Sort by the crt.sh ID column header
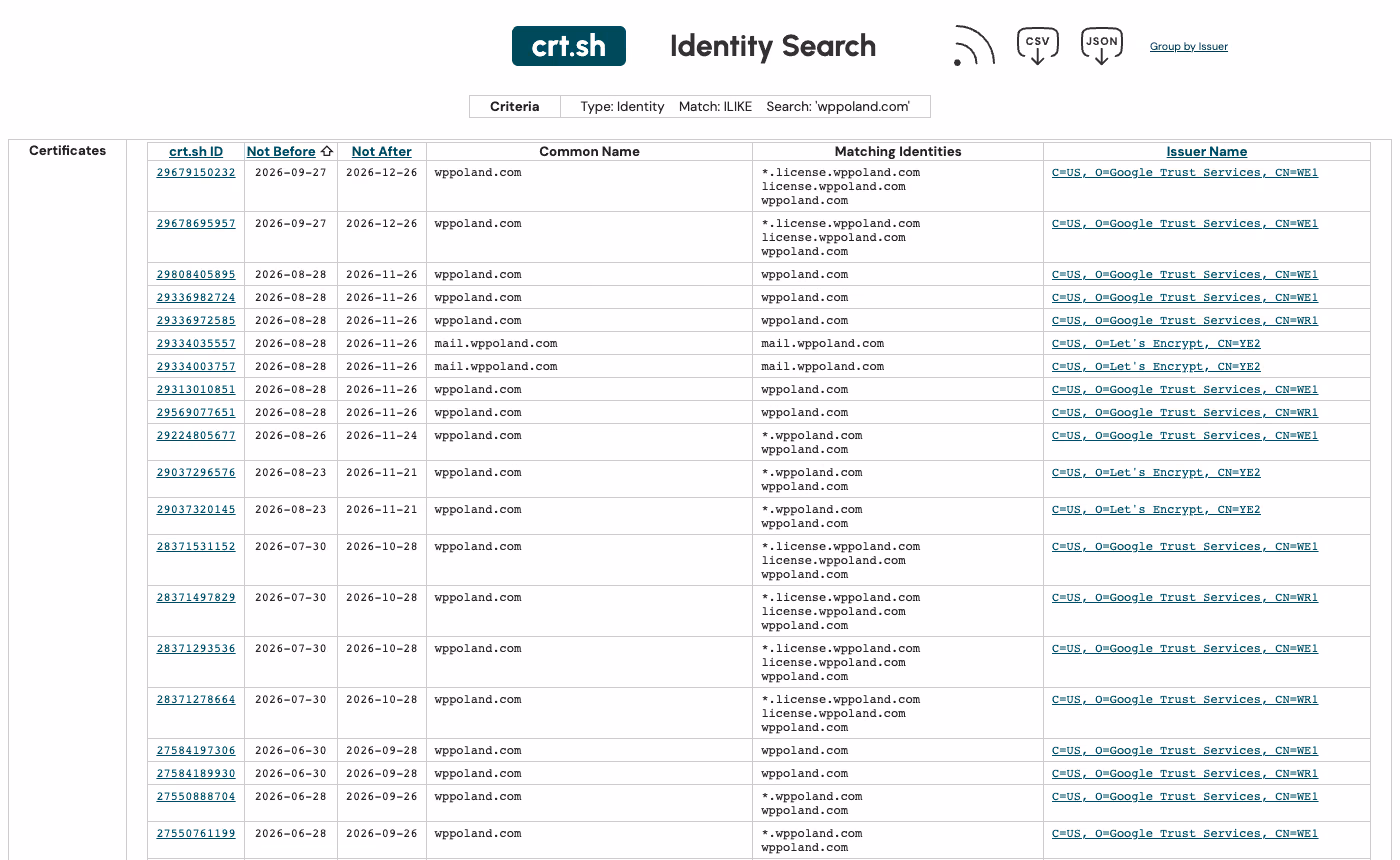 [x=196, y=152]
